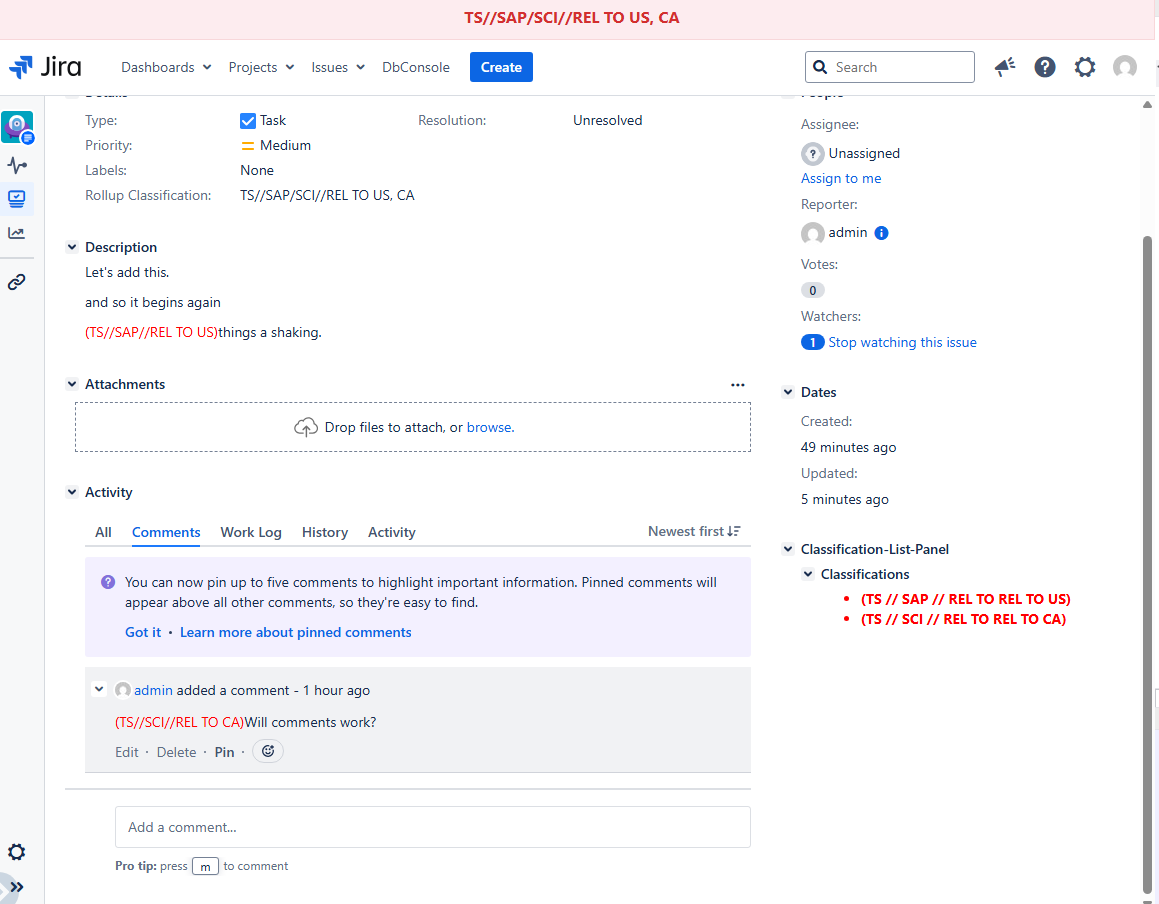The width and height of the screenshot is (1159, 904).
Task: Add an emoji reaction to admin's comment
Action: pyautogui.click(x=267, y=751)
